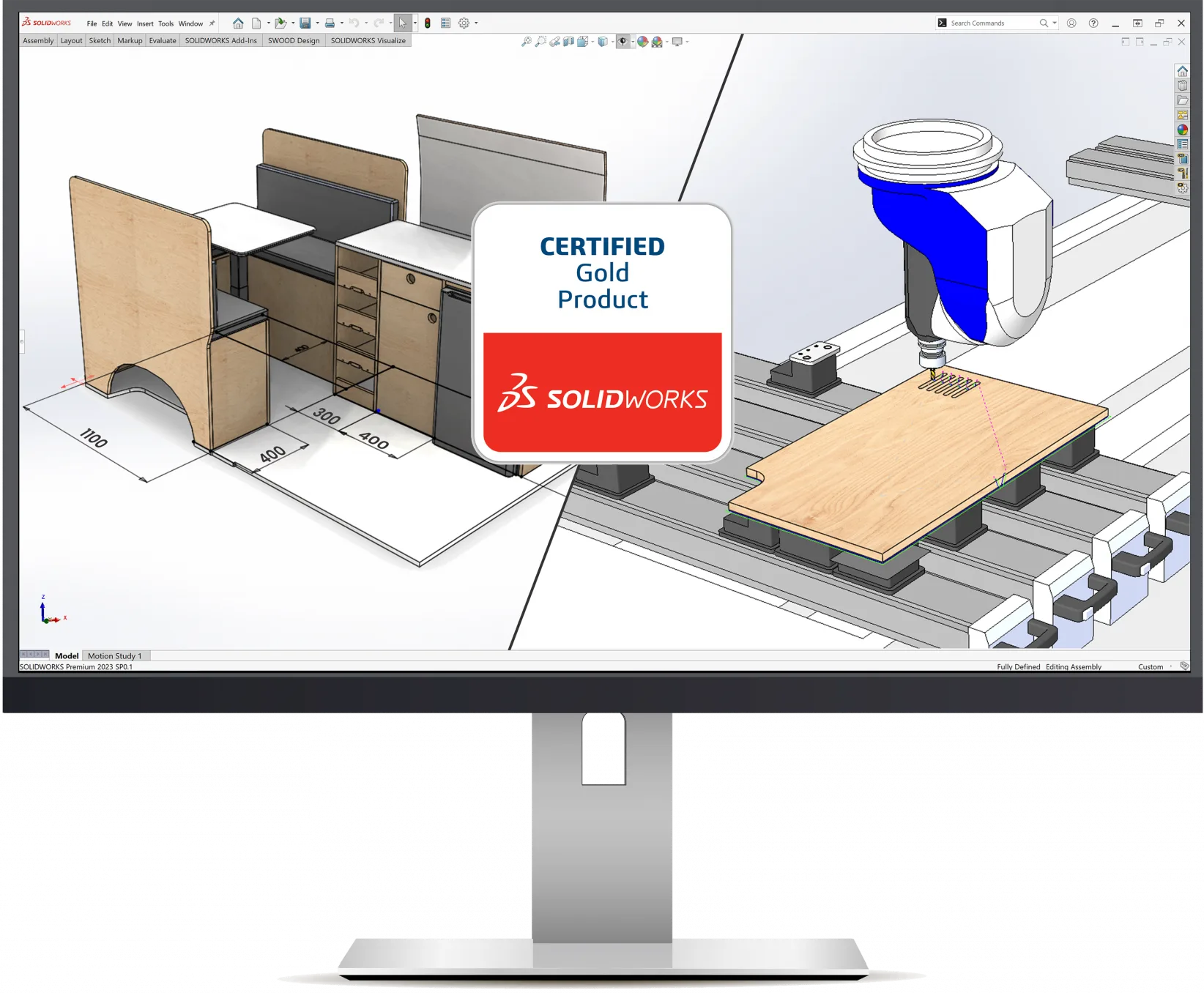Open the Help question mark icon
The height and width of the screenshot is (993, 1204).
[1093, 23]
